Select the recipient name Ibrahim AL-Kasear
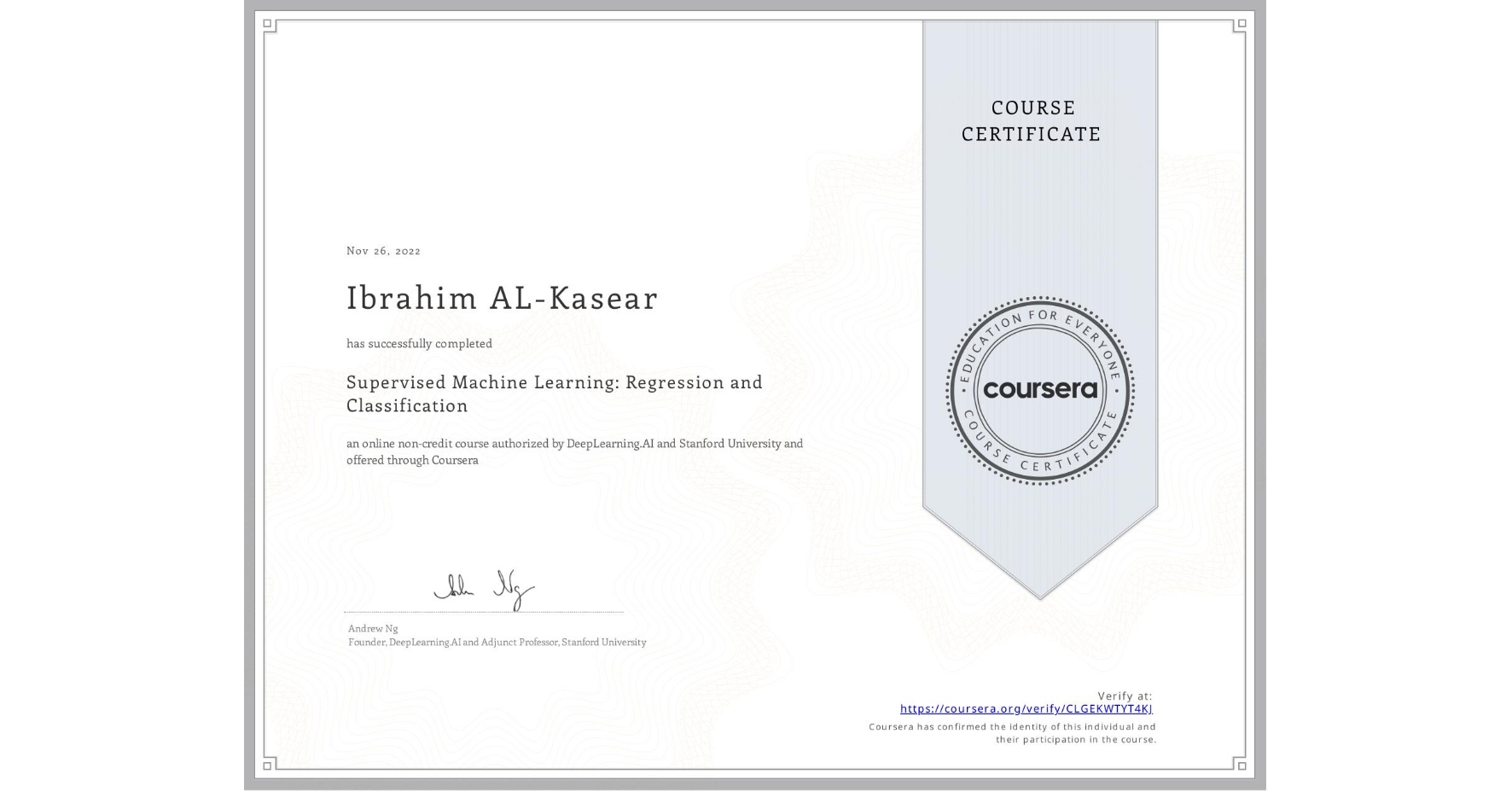 point(502,299)
